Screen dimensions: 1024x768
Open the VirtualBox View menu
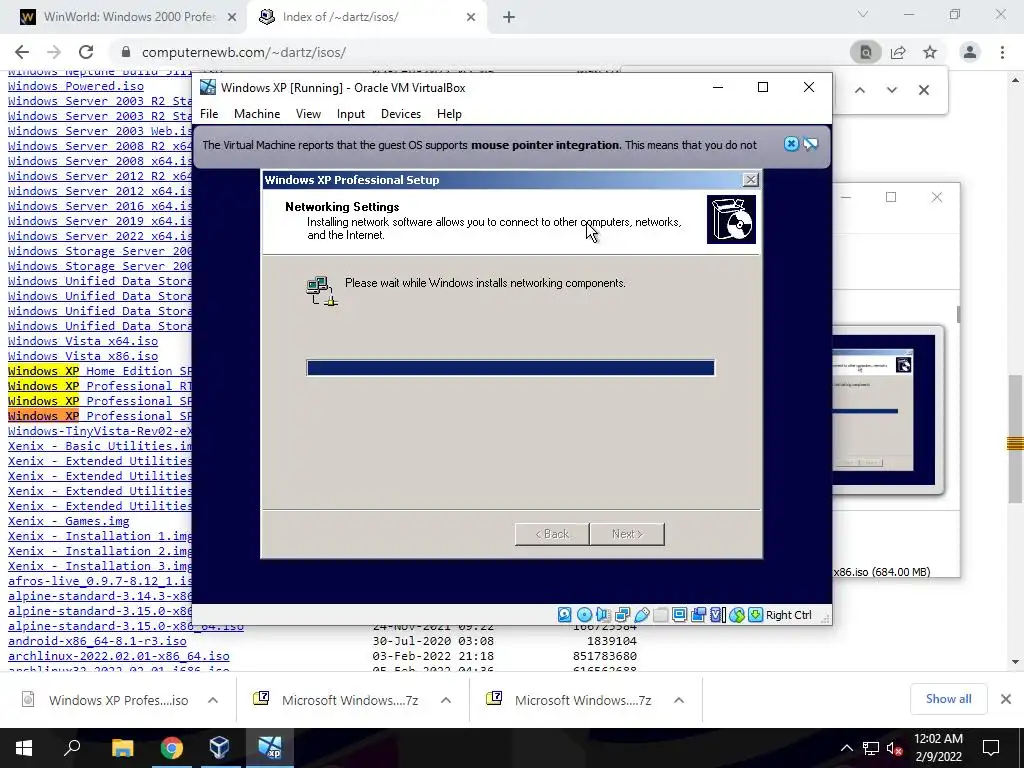click(x=308, y=114)
